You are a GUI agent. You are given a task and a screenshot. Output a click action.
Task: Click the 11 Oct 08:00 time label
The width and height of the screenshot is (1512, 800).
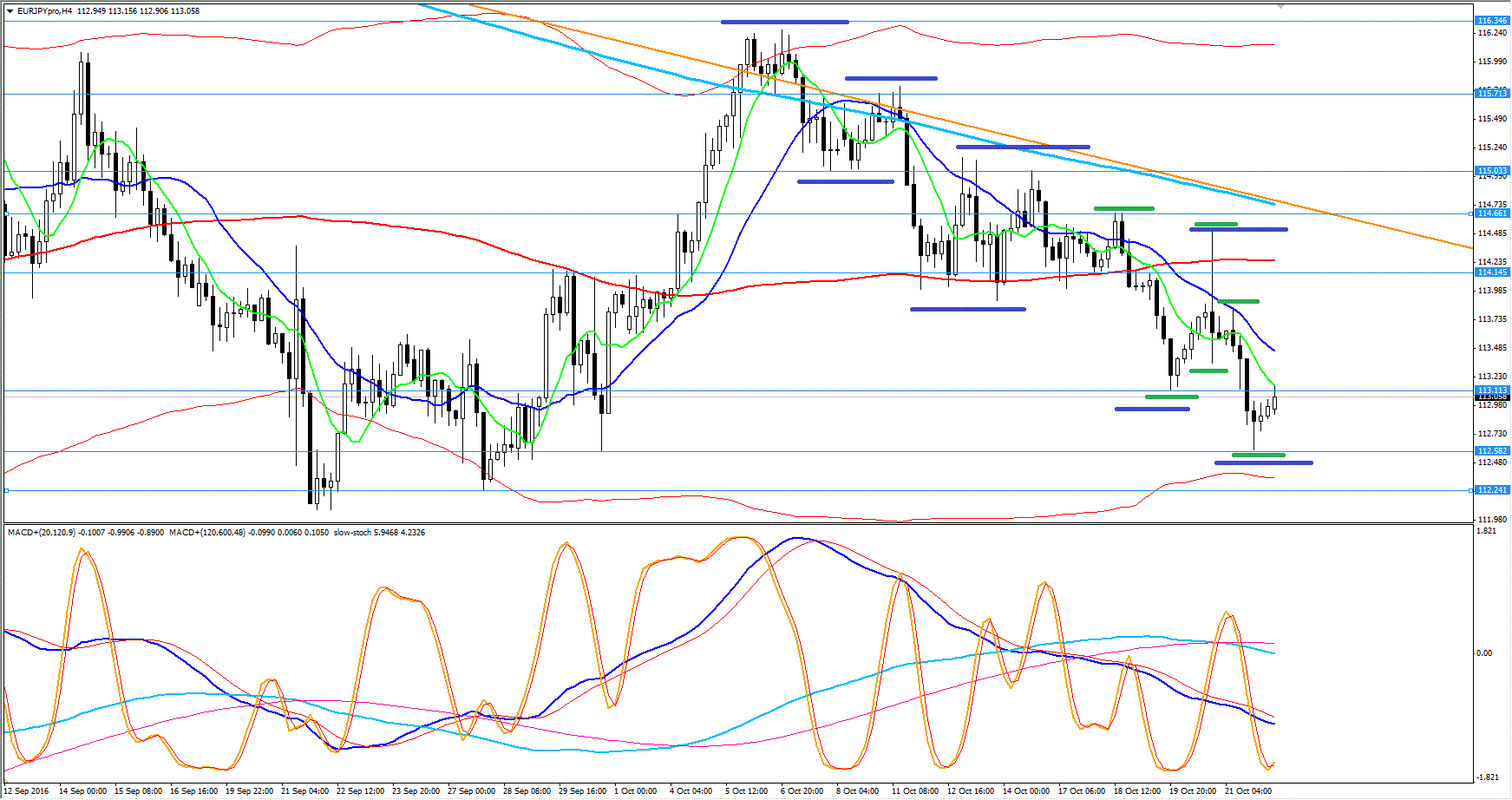(x=915, y=791)
